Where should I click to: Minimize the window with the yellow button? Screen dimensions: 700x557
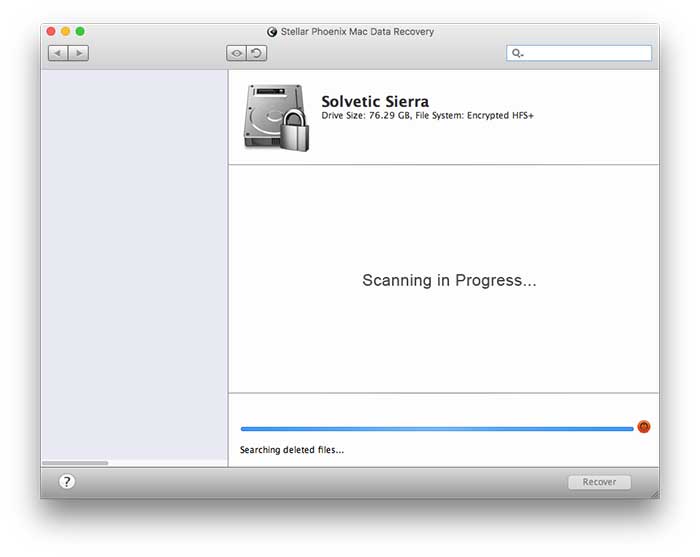click(x=66, y=31)
